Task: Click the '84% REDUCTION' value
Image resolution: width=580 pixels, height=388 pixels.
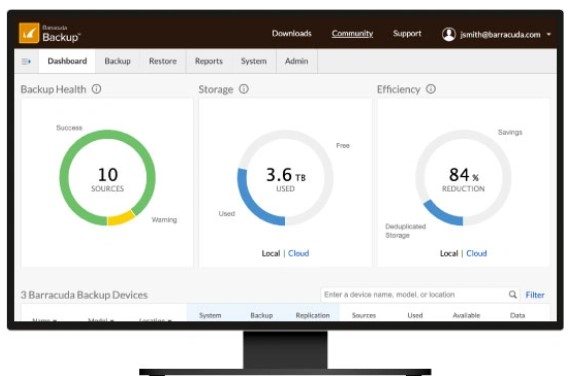Action: pos(463,179)
